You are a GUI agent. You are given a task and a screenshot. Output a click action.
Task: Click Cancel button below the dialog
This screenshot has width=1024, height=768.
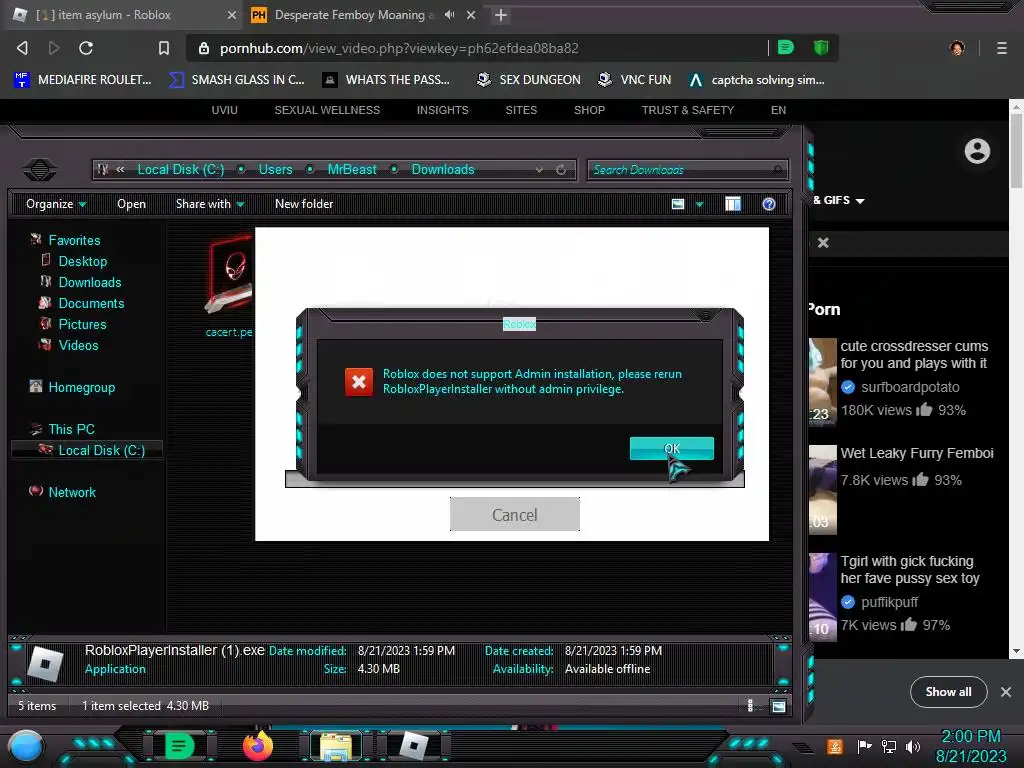click(x=515, y=515)
